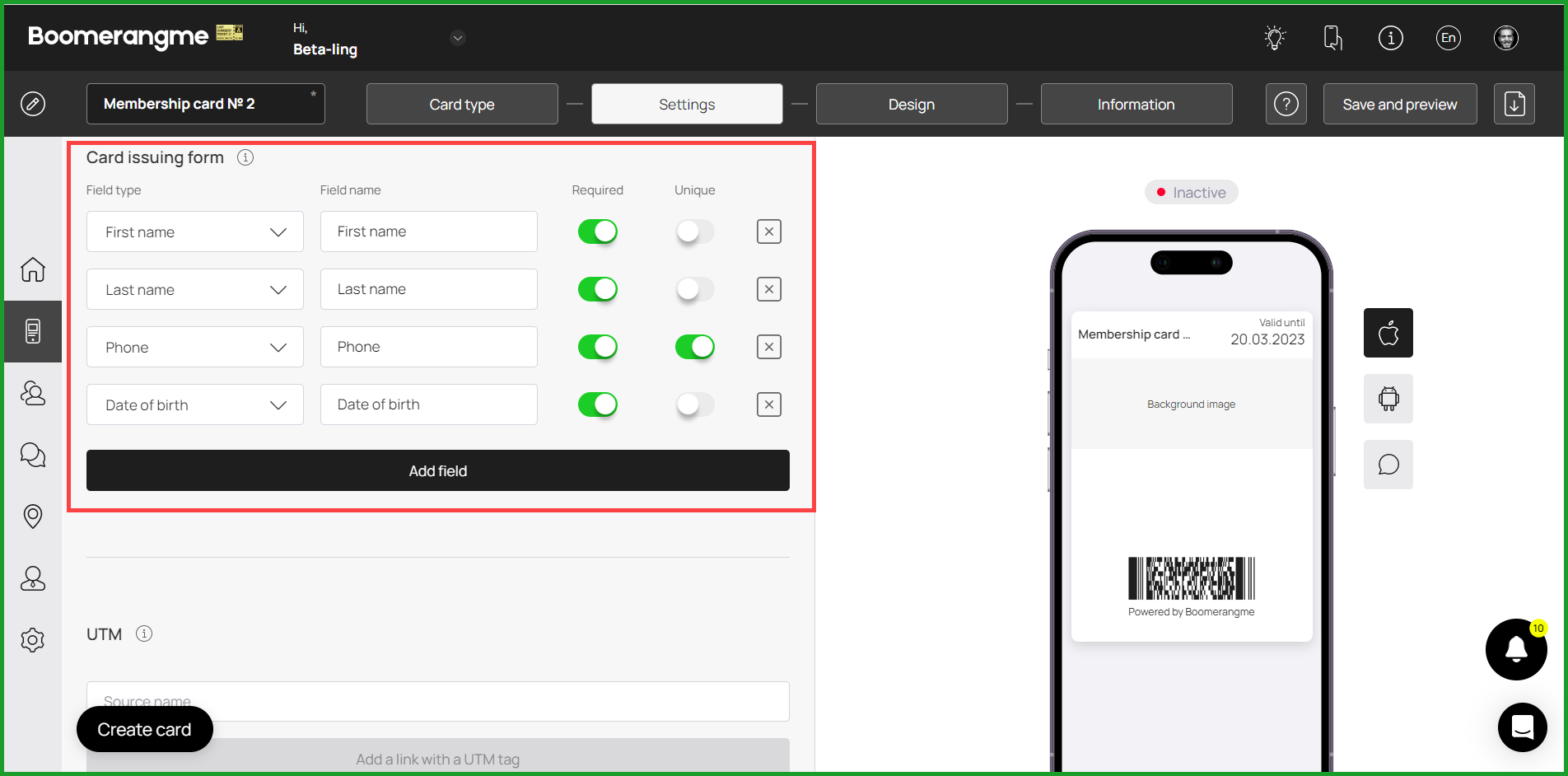1568x776 pixels.
Task: Click Save and preview button
Action: coord(1399,104)
